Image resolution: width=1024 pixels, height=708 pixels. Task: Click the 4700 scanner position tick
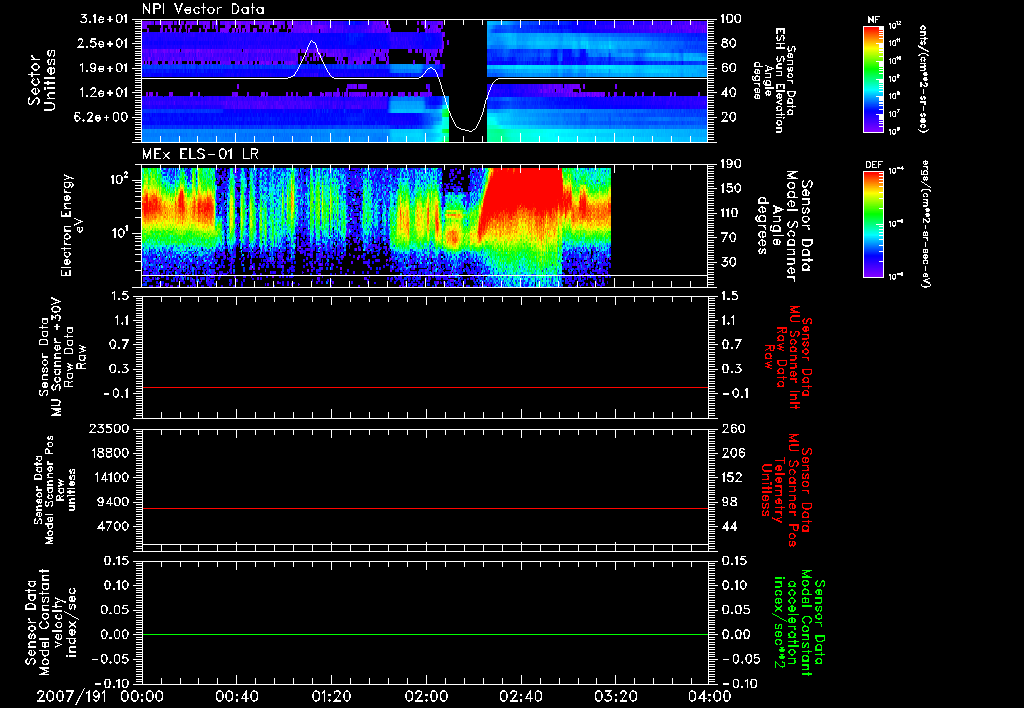[x=112, y=526]
